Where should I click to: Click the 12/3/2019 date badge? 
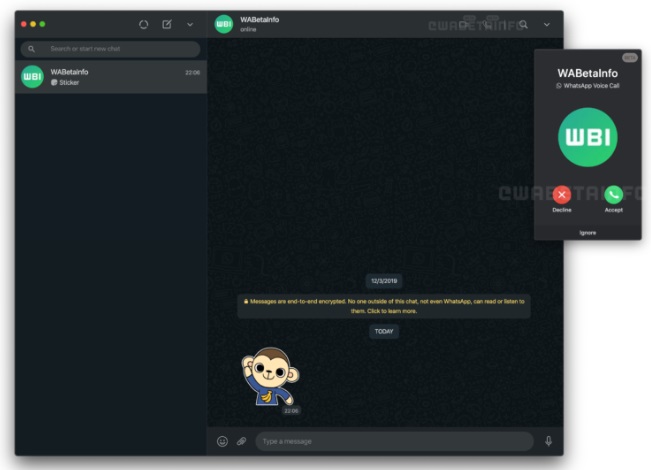click(384, 281)
